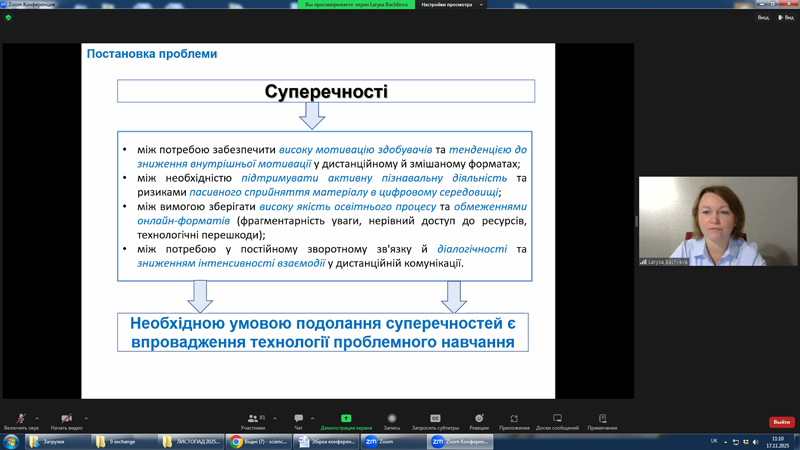Open the Chat panel
Screen dimensions: 800x450
298,419
